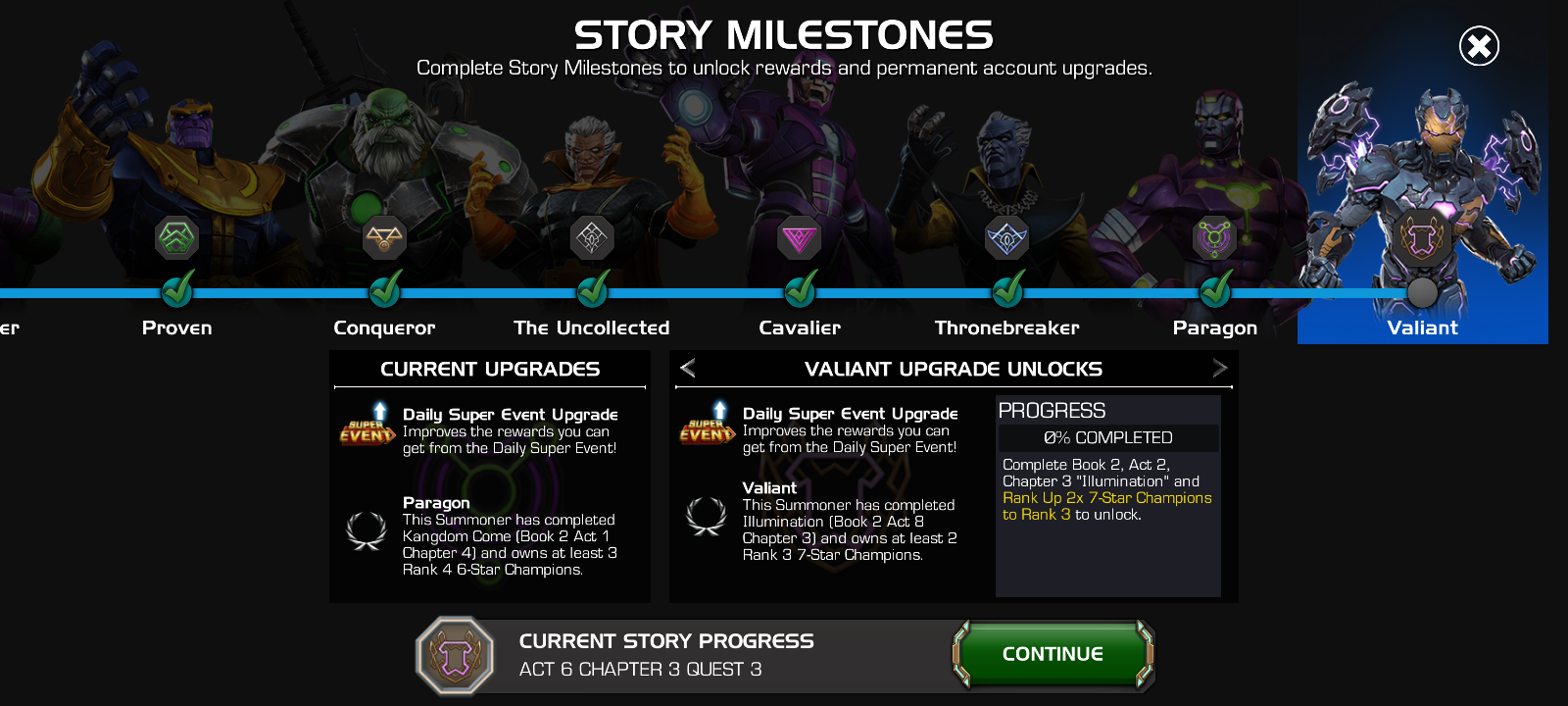Click the green checkmark under Proven

[177, 289]
